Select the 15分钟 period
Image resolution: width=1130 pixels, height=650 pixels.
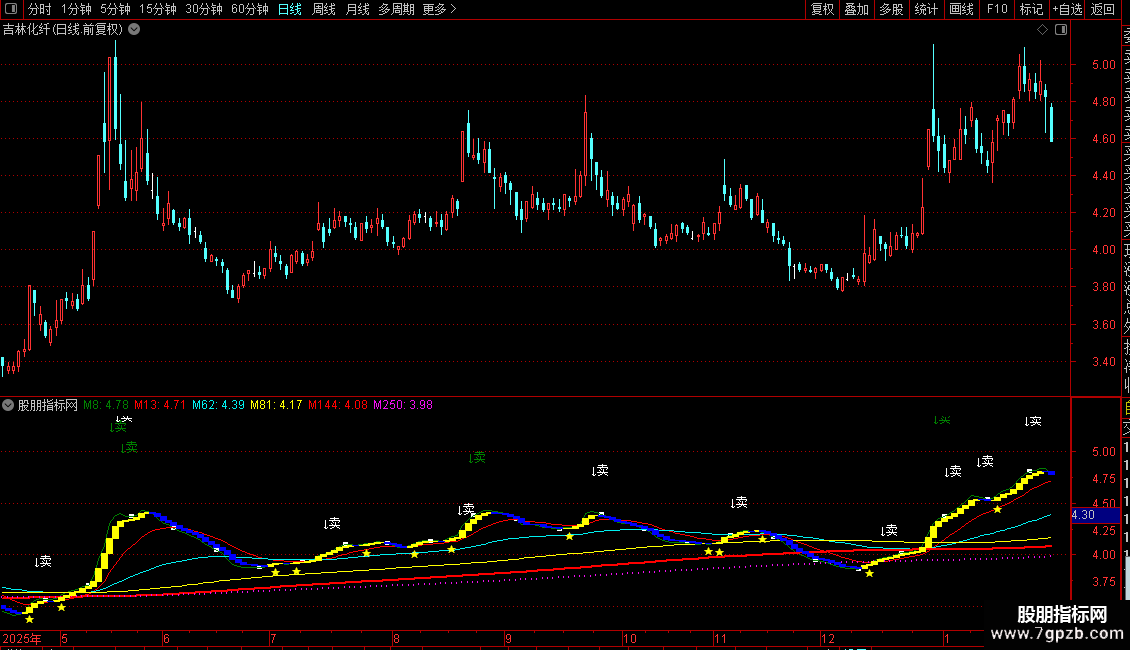(157, 9)
